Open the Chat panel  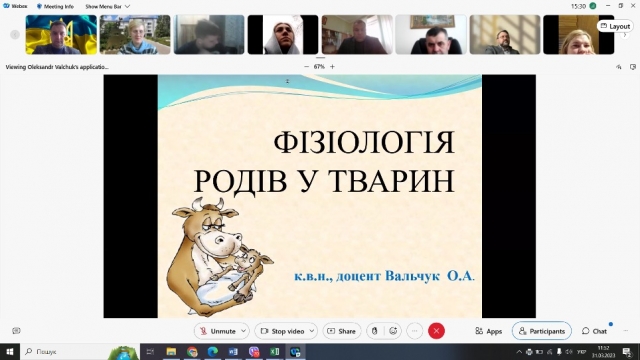595,331
